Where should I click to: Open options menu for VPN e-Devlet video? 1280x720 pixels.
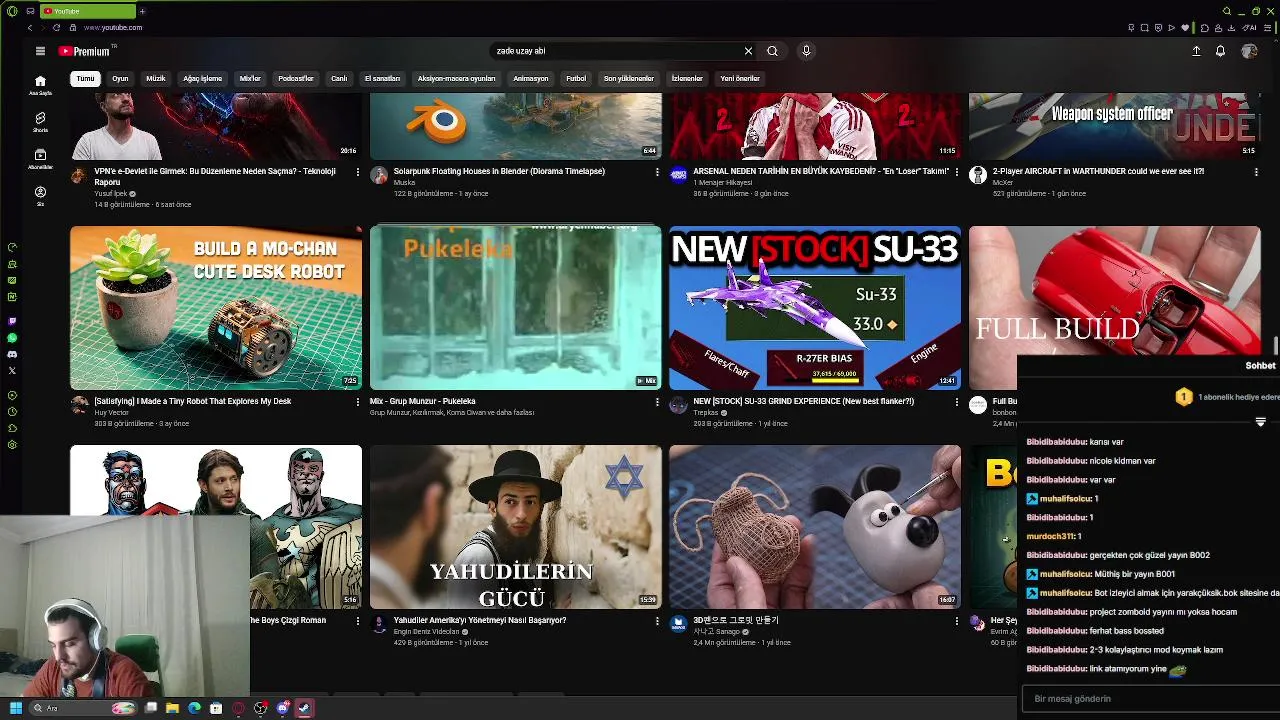point(358,172)
